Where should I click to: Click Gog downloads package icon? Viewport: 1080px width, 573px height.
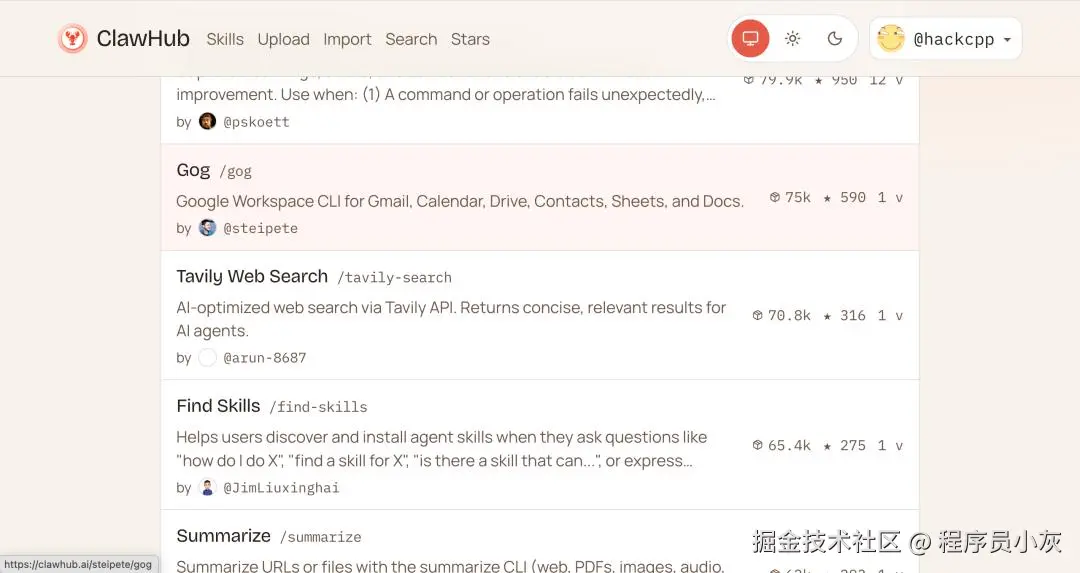775,198
